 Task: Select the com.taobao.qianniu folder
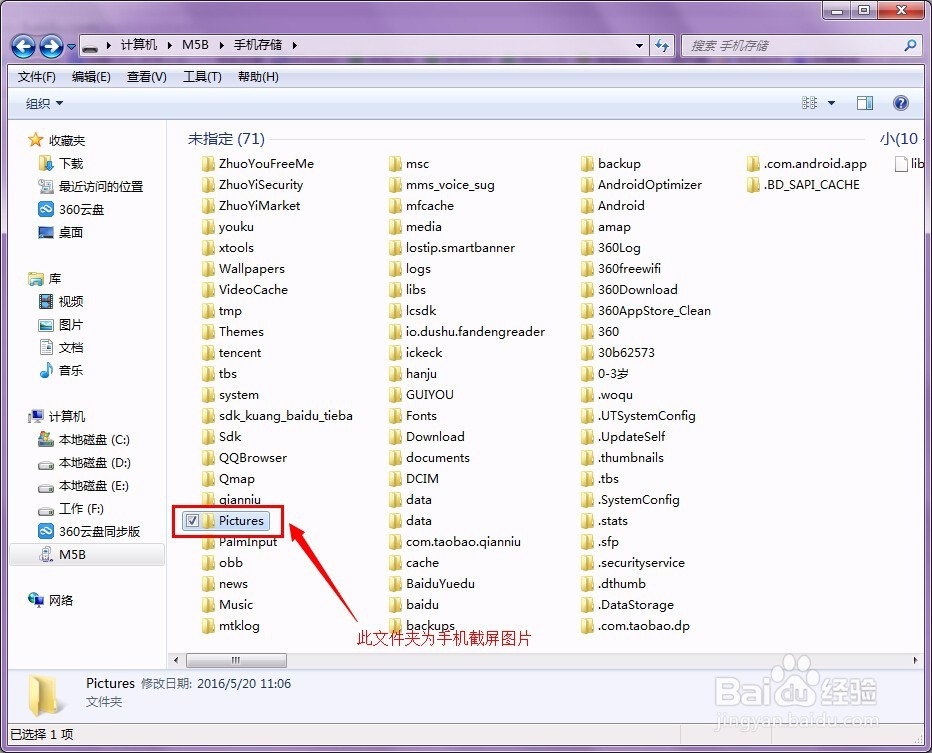[x=455, y=542]
